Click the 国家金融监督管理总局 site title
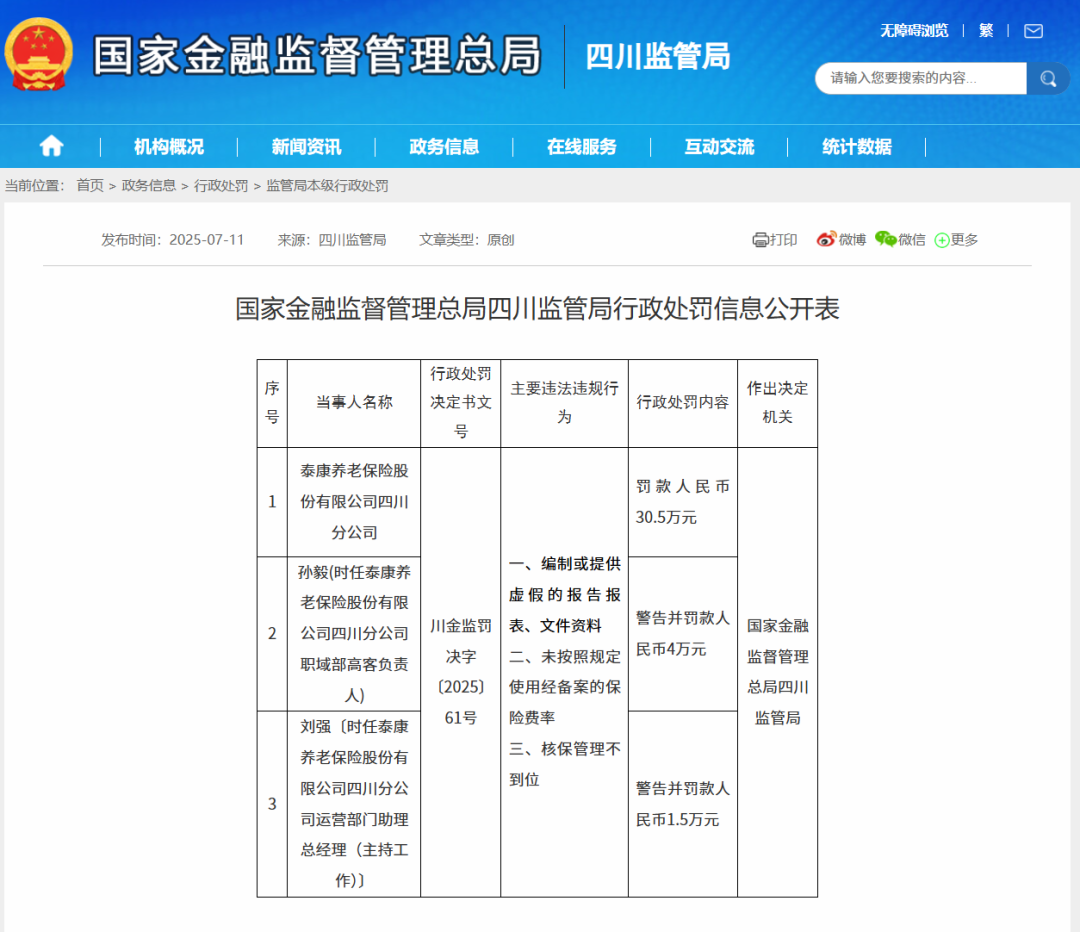1080x932 pixels. click(318, 55)
